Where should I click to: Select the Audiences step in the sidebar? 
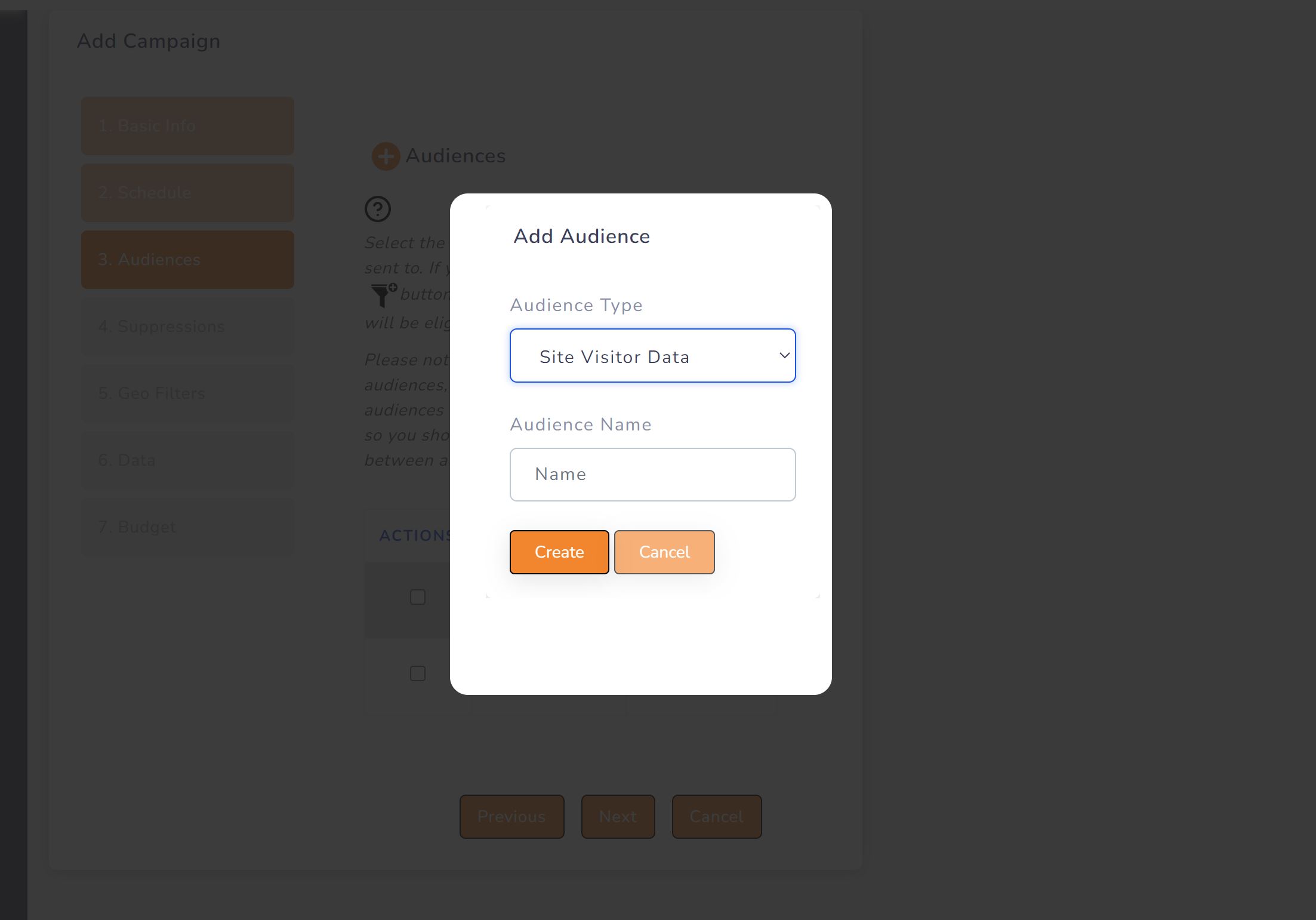pos(187,259)
